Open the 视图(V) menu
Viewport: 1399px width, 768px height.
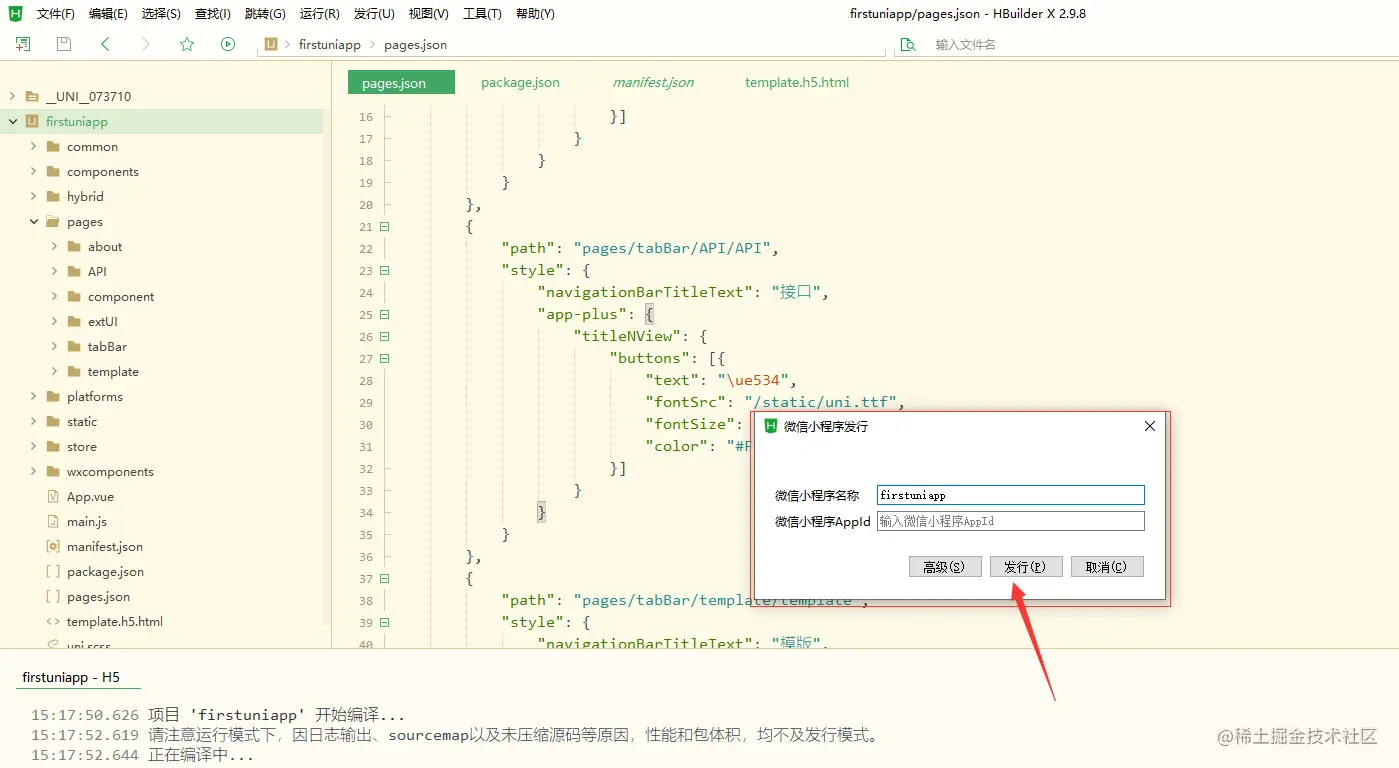[x=428, y=14]
